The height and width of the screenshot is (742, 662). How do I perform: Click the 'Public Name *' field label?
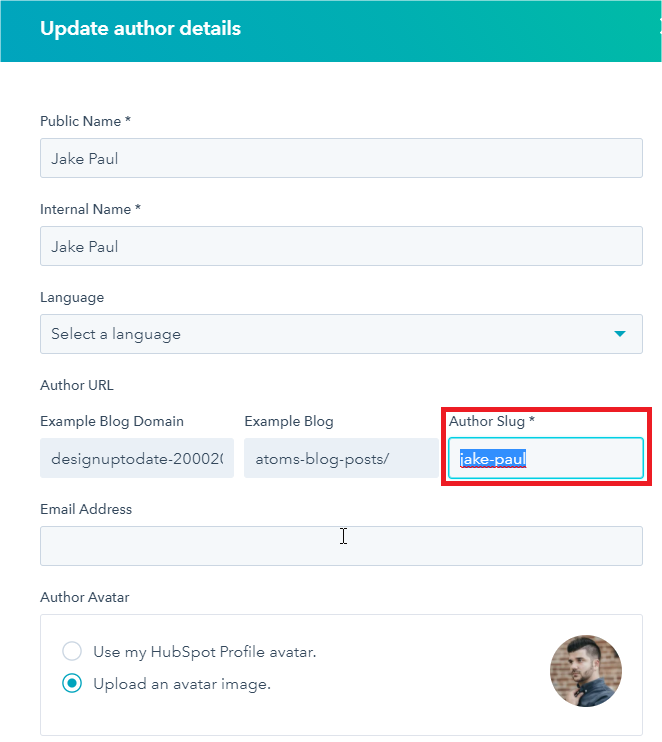click(x=86, y=121)
